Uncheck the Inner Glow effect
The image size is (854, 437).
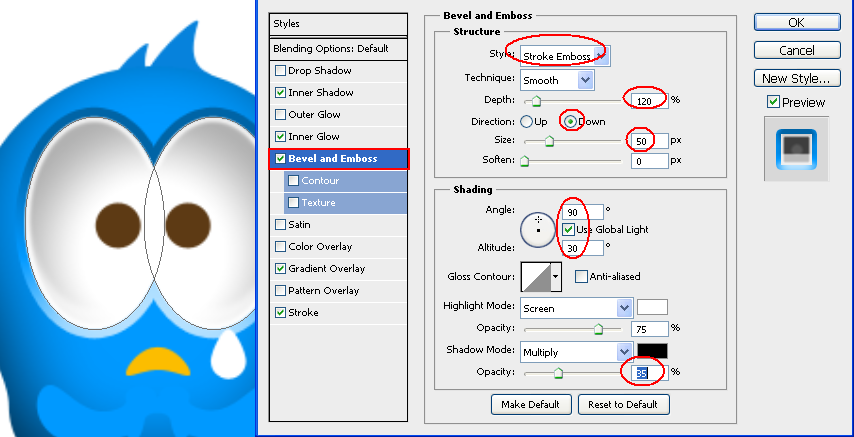point(280,137)
